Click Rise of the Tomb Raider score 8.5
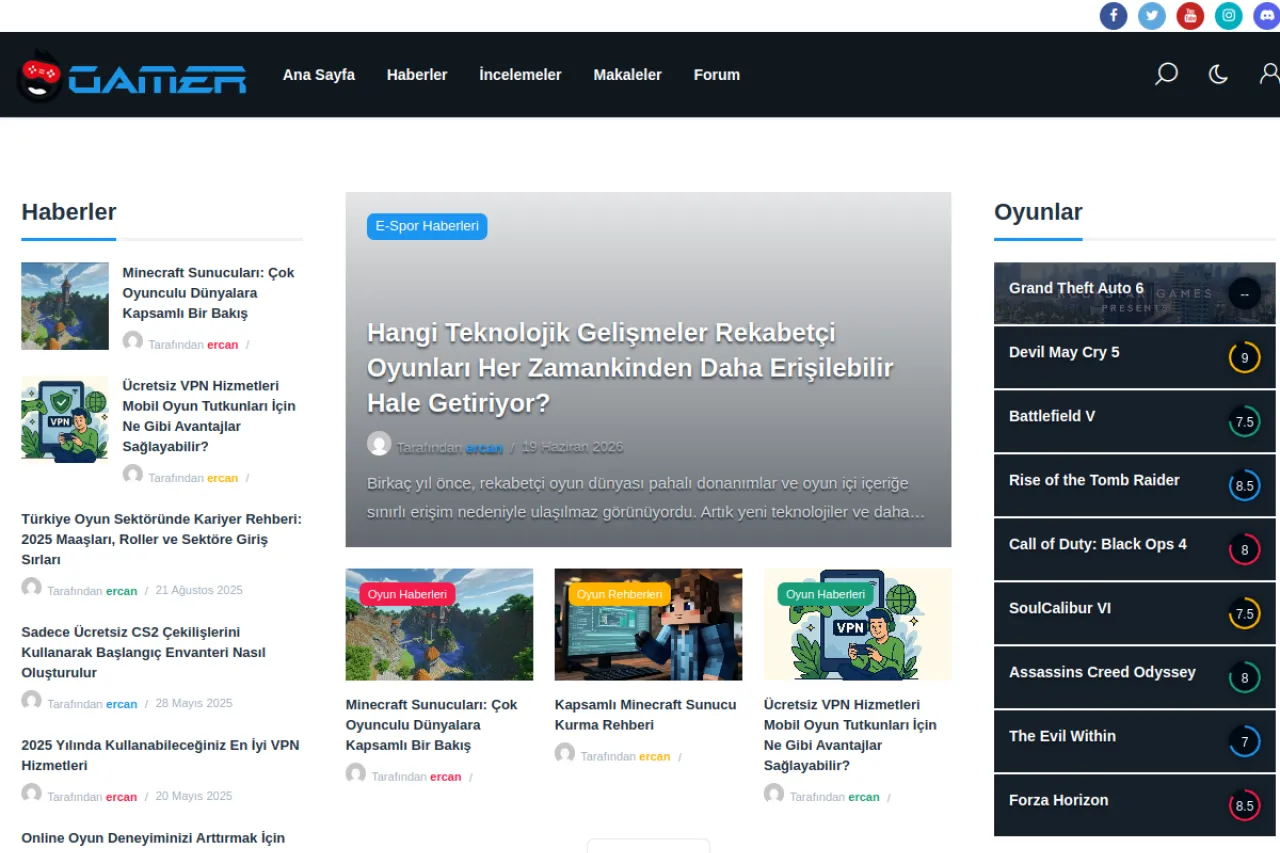 click(1244, 486)
